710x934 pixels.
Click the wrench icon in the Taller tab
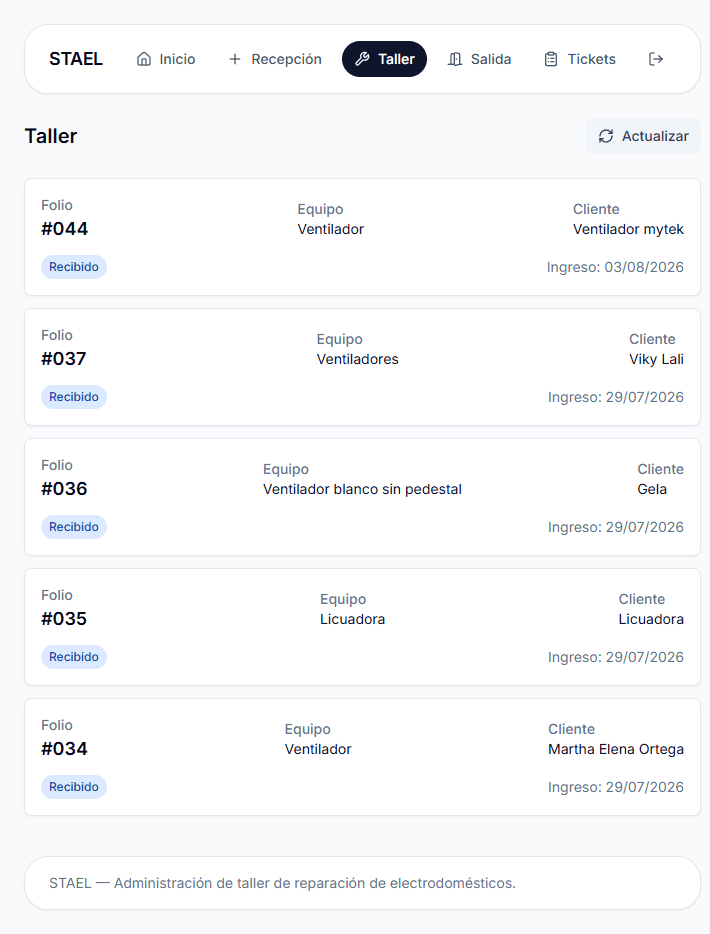(x=362, y=59)
